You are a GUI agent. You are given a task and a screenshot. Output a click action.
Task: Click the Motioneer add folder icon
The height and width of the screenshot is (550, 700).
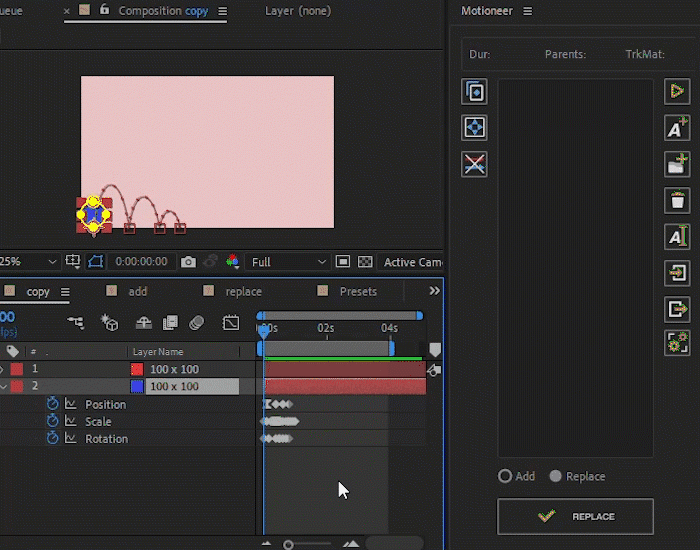coord(677,164)
